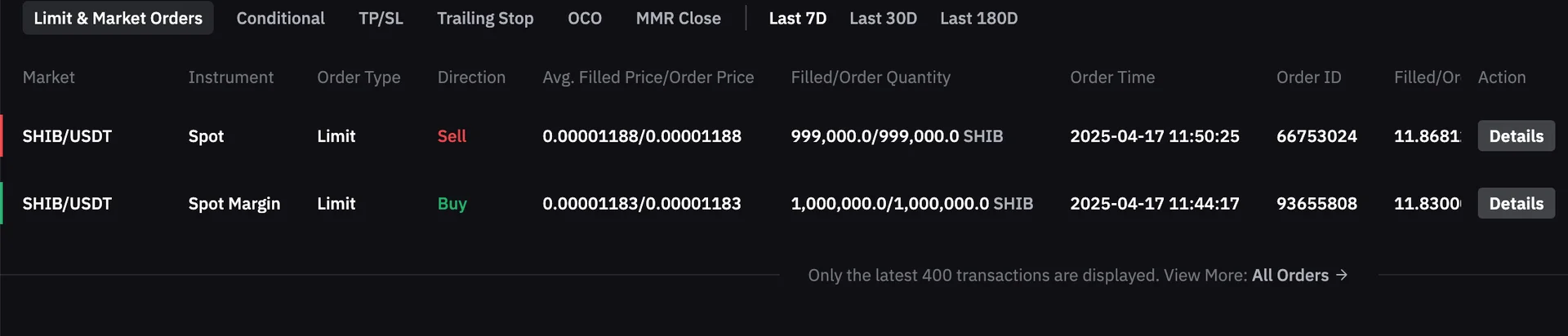
Task: Click the SHIB/USDT market in the Spot Margin row
Action: tap(67, 204)
